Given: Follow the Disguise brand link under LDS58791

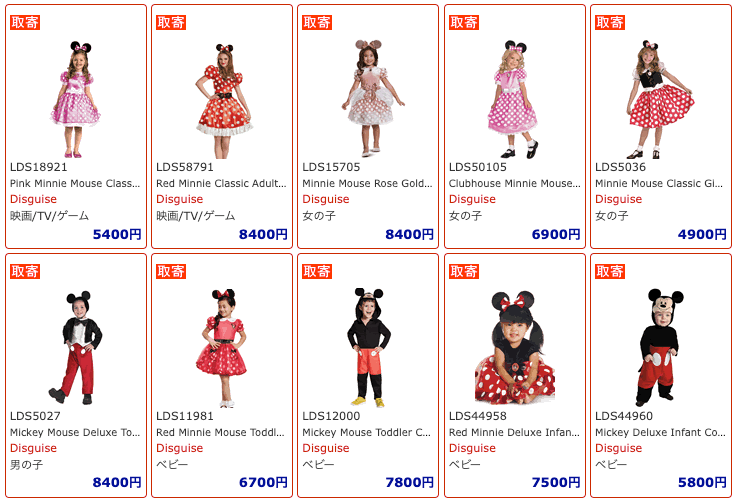Looking at the screenshot, I should (x=179, y=199).
